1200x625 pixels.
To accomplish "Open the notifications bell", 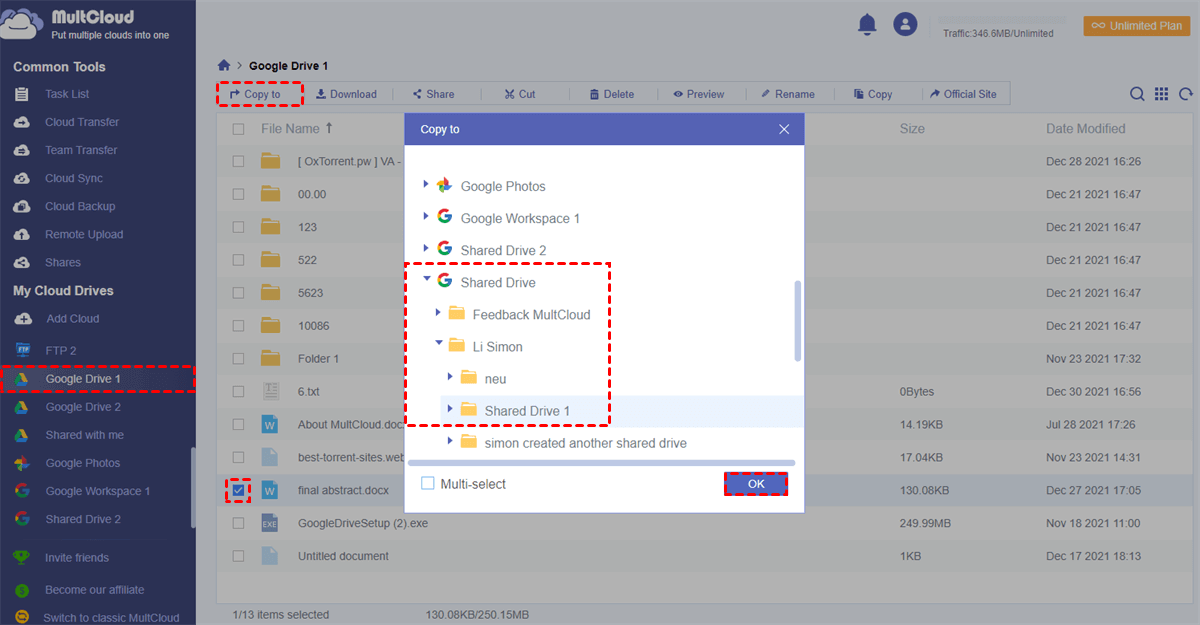I will [x=867, y=25].
